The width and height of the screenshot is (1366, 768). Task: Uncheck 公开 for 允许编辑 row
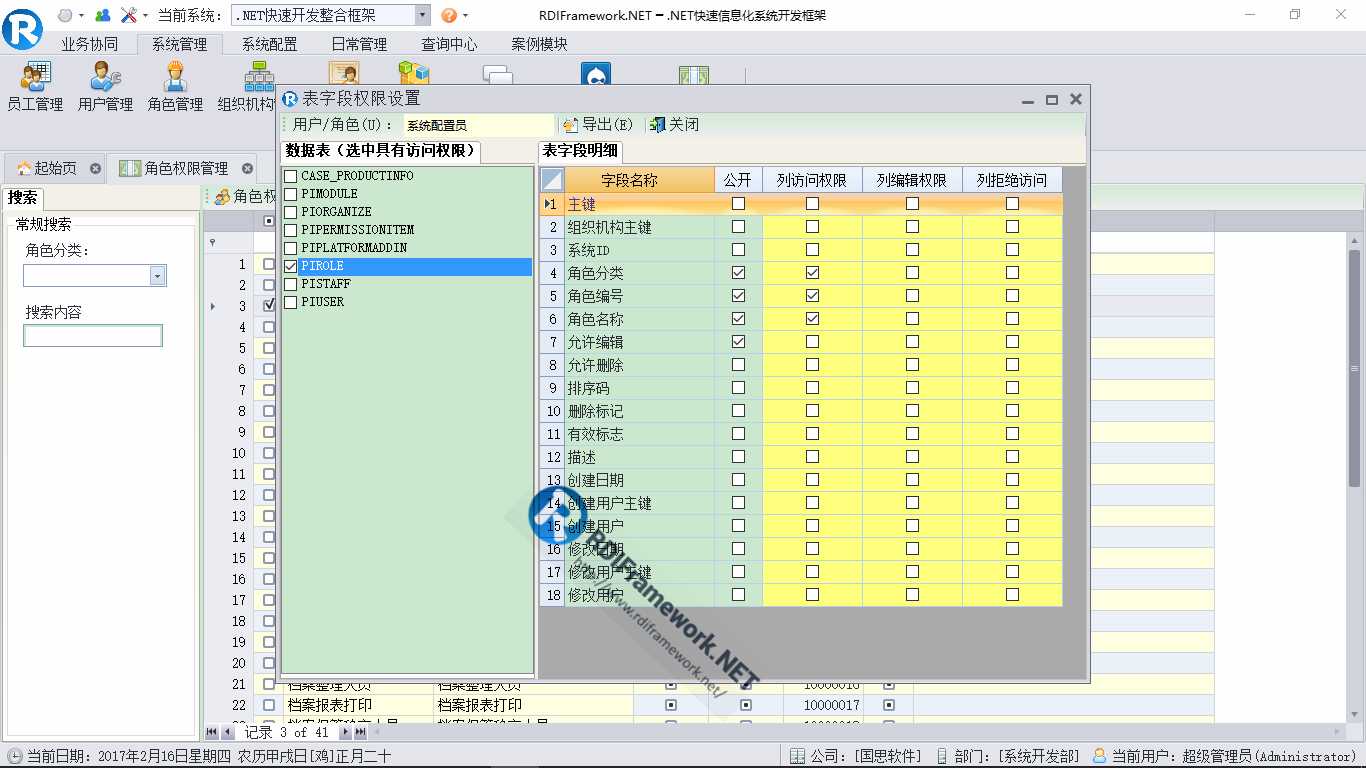tap(738, 342)
